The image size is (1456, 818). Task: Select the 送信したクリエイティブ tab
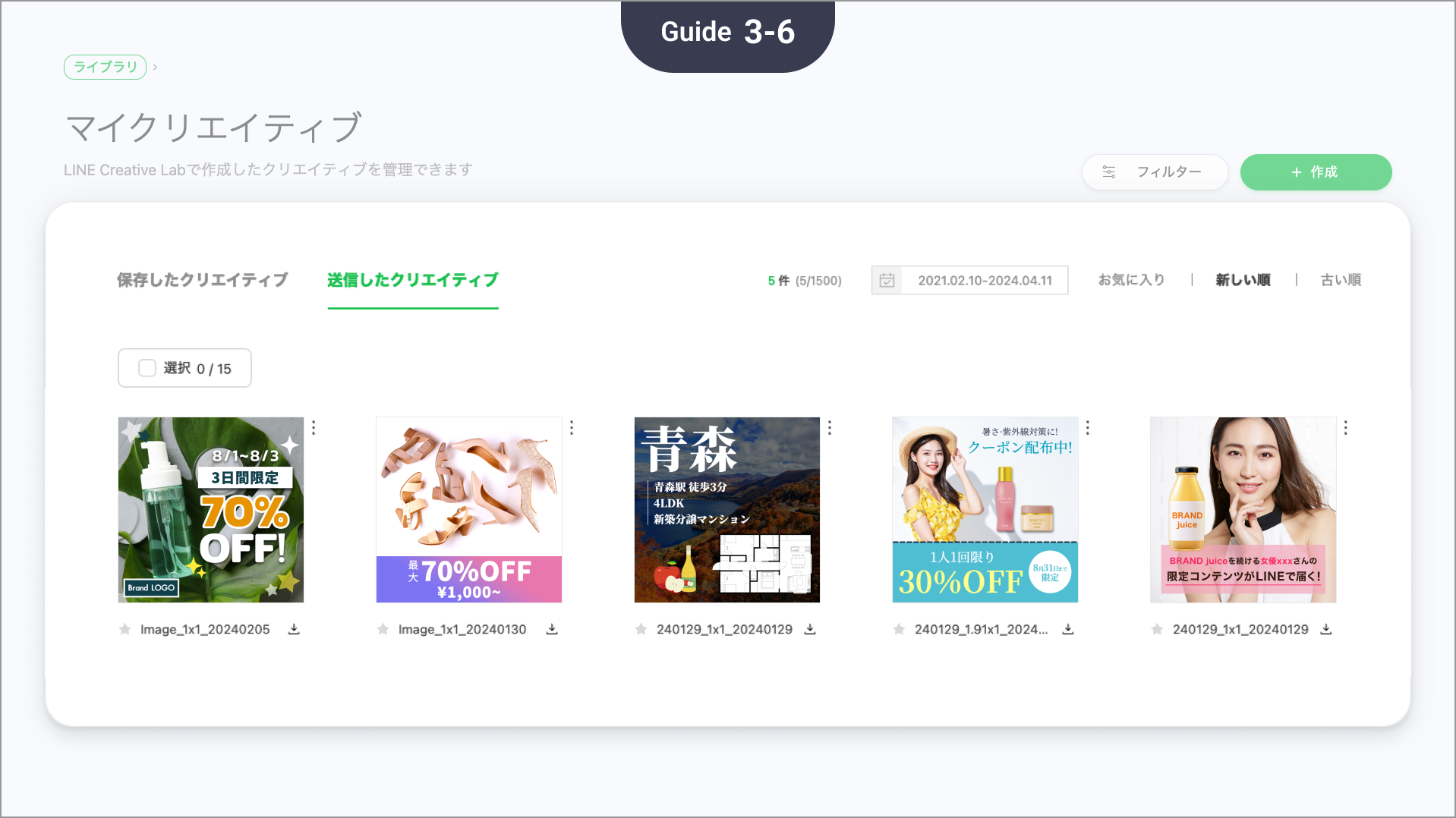point(413,280)
